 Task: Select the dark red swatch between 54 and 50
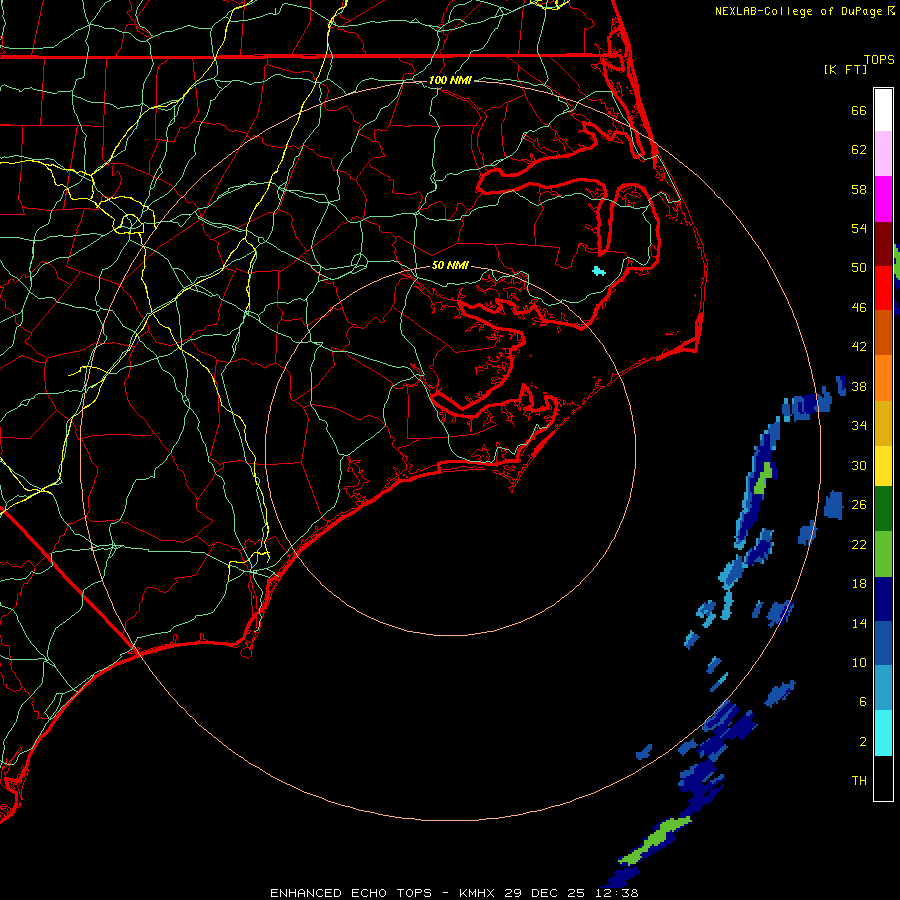[x=883, y=244]
